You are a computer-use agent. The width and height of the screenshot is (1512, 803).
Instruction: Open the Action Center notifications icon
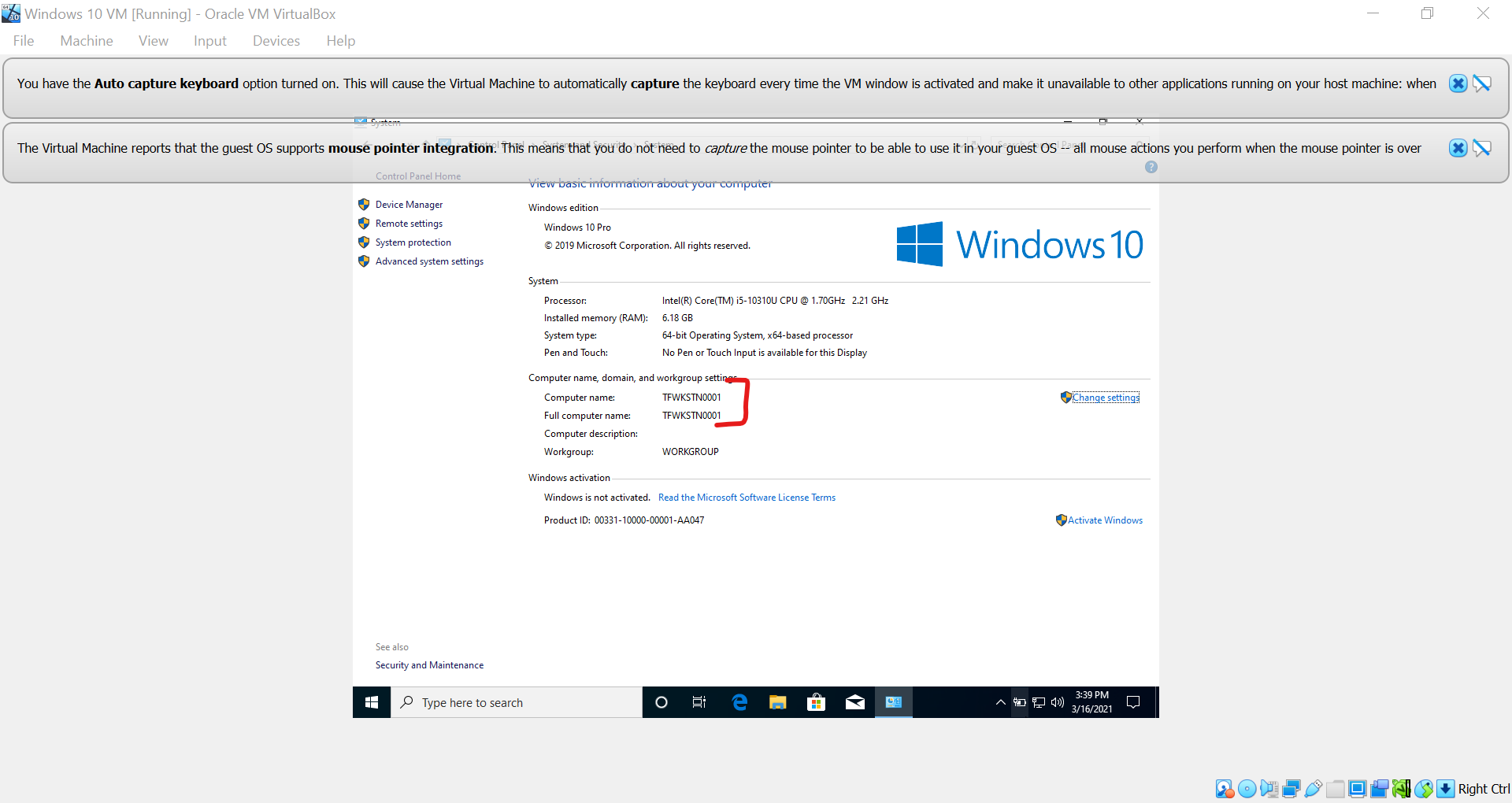(x=1133, y=702)
